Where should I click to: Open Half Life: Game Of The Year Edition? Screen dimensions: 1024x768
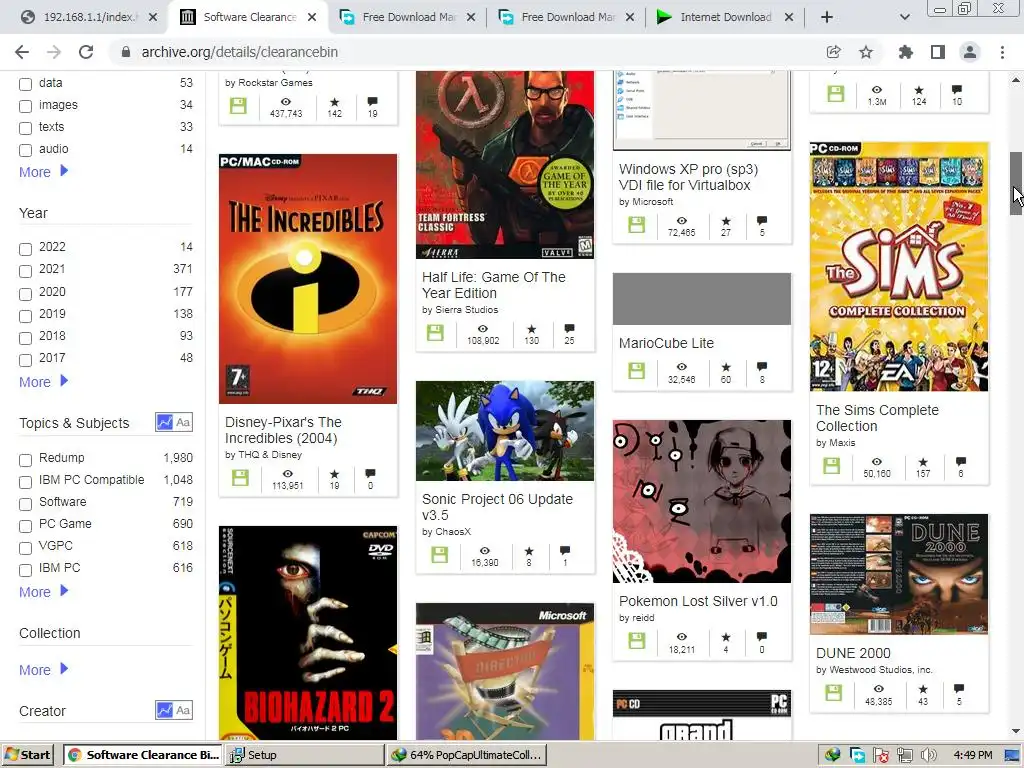494,285
